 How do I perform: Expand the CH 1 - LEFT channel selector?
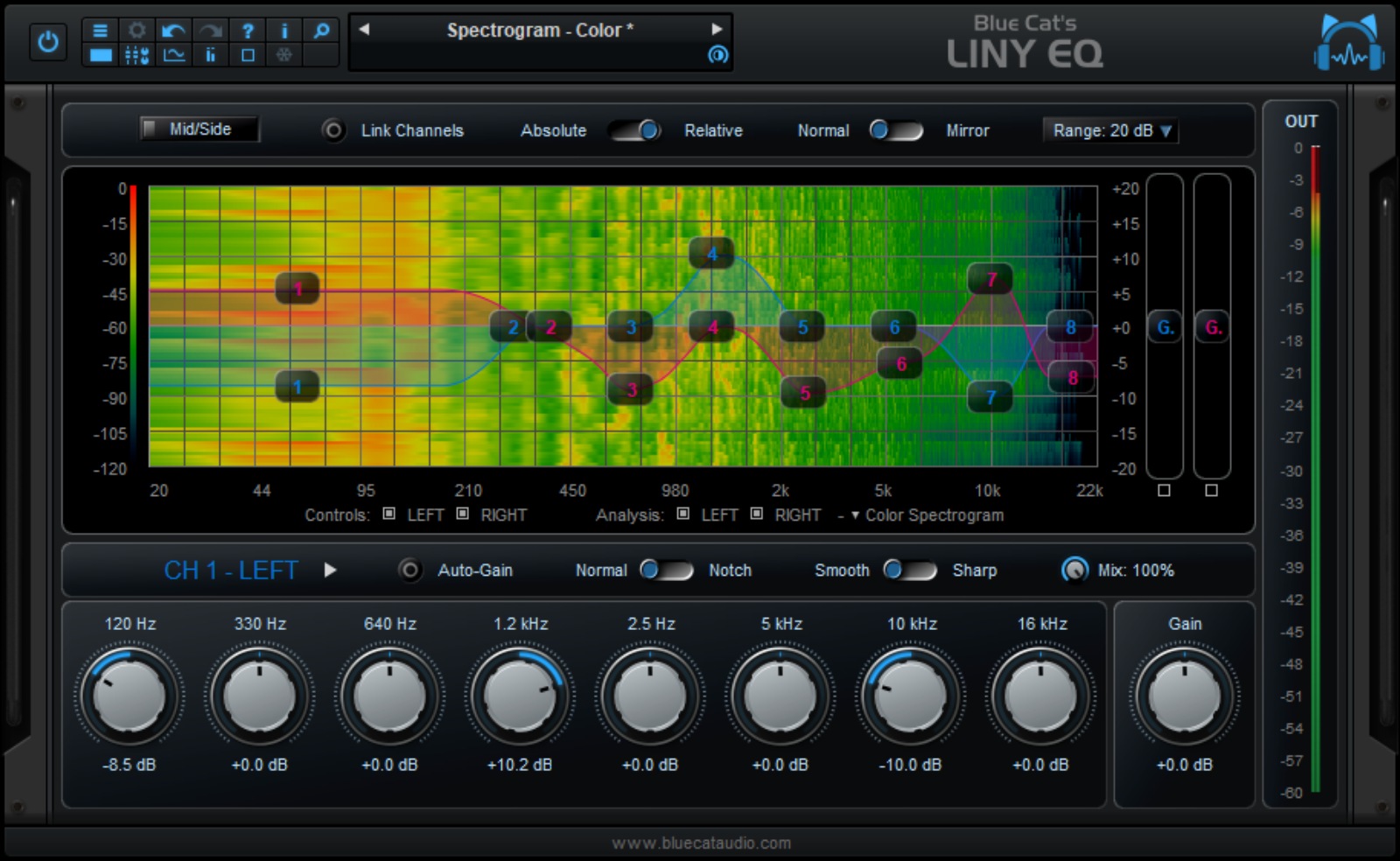331,570
